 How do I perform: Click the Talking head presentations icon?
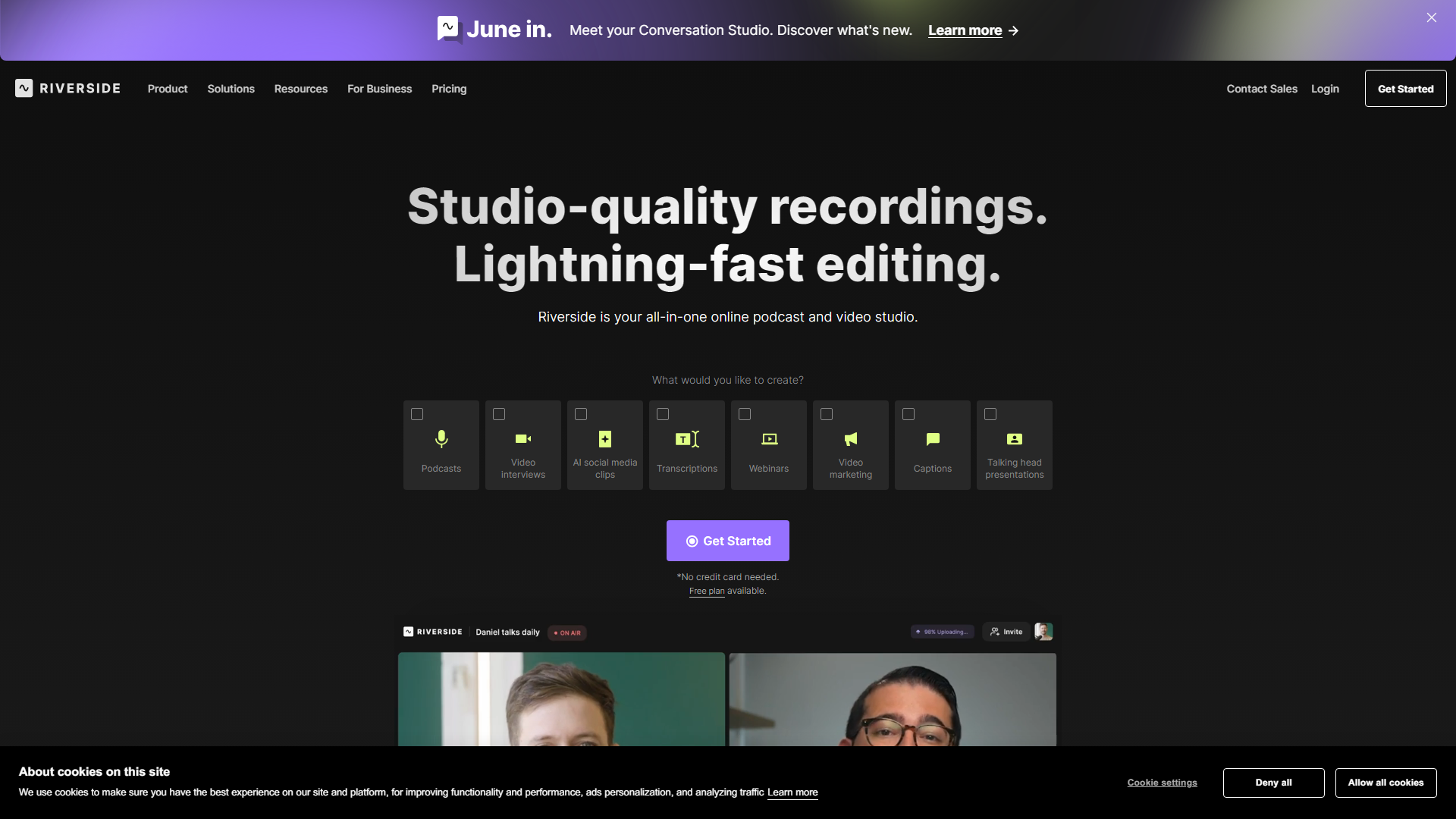pos(1015,439)
